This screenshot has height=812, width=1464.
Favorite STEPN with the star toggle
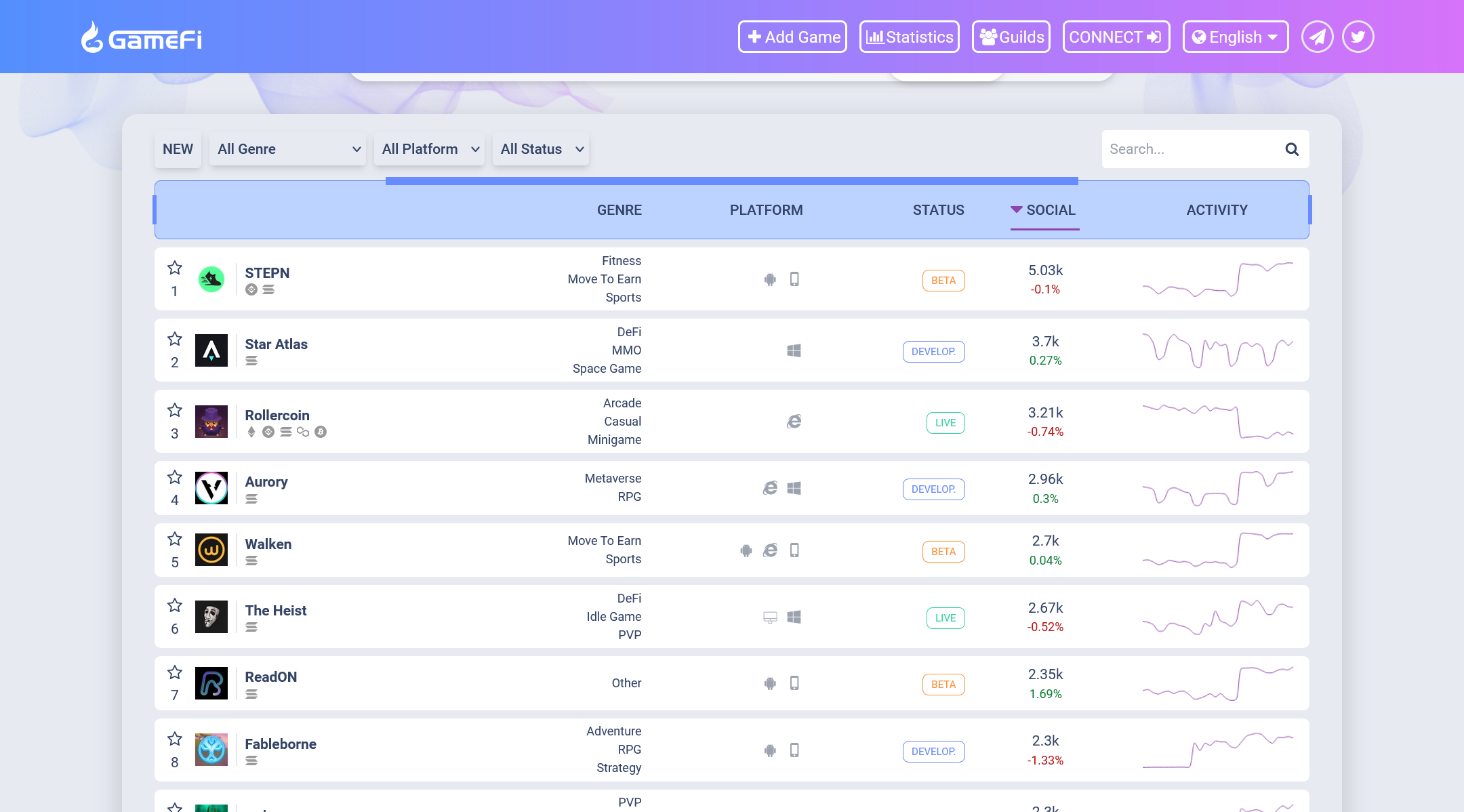pos(175,268)
